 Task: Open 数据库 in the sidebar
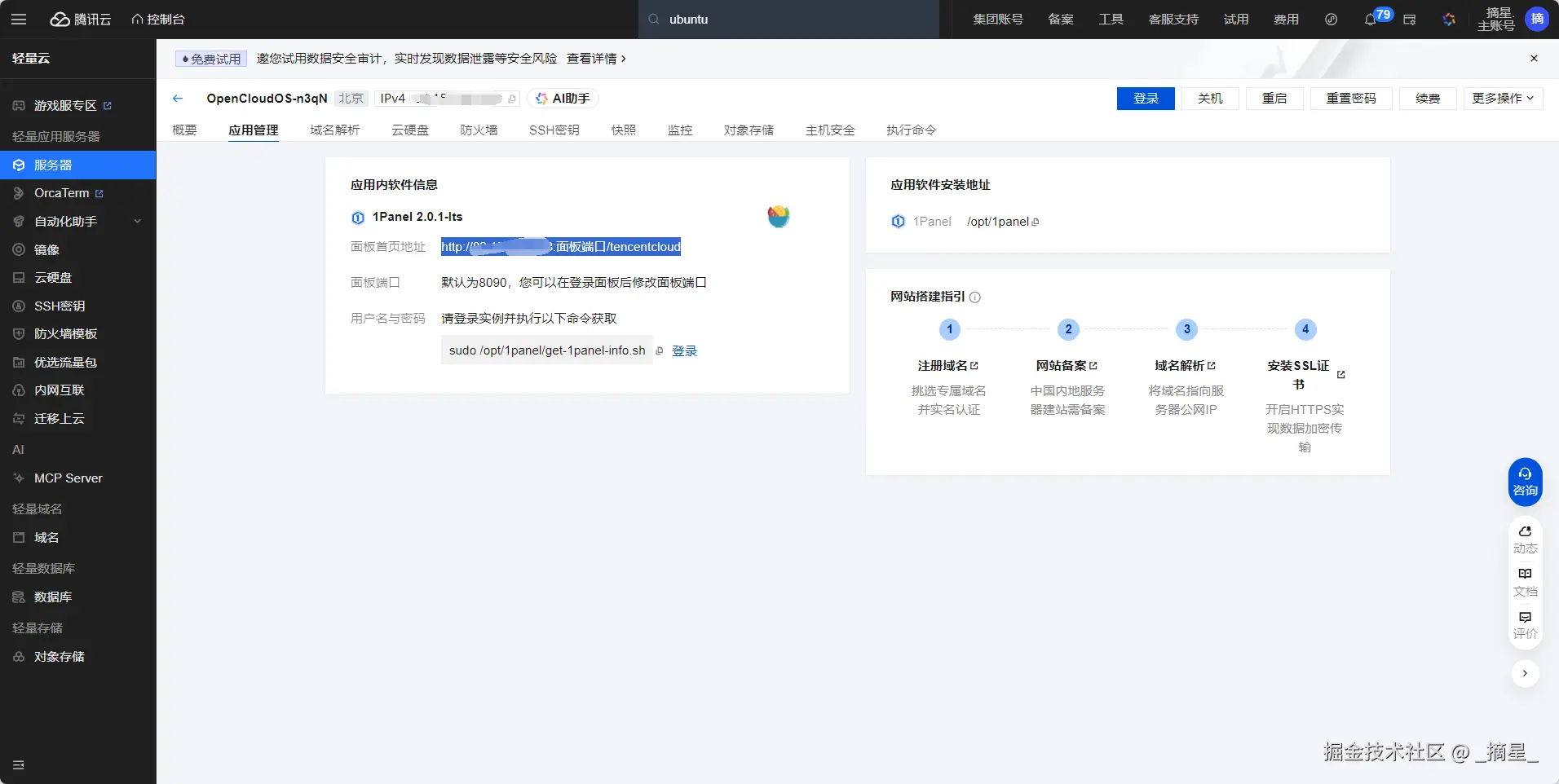[x=78, y=597]
